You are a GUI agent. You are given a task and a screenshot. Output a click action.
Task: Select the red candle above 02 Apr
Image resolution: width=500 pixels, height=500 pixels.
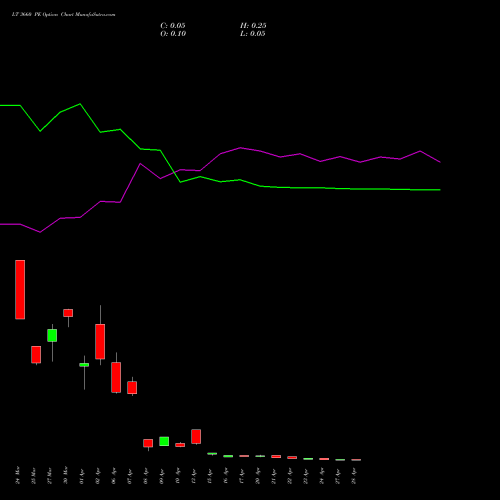(100, 342)
